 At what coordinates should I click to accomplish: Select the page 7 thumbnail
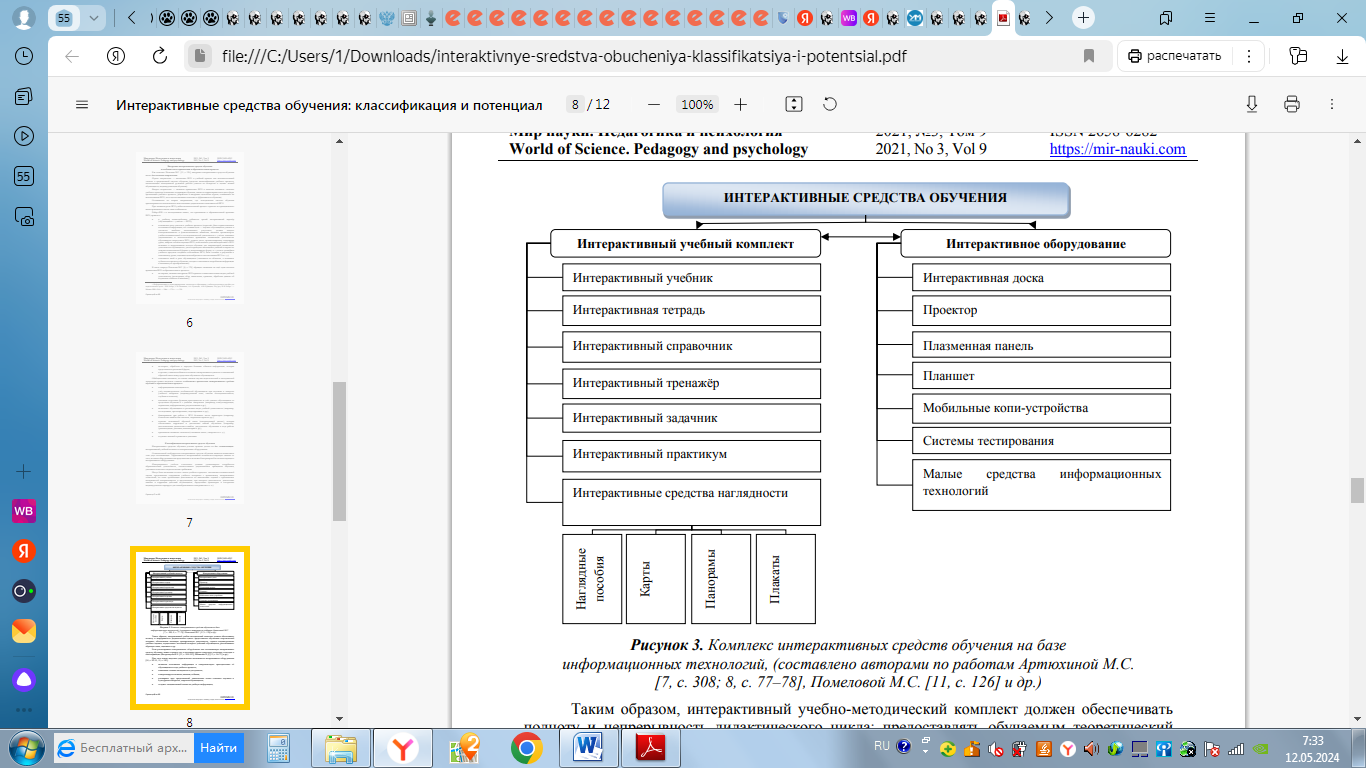(189, 427)
